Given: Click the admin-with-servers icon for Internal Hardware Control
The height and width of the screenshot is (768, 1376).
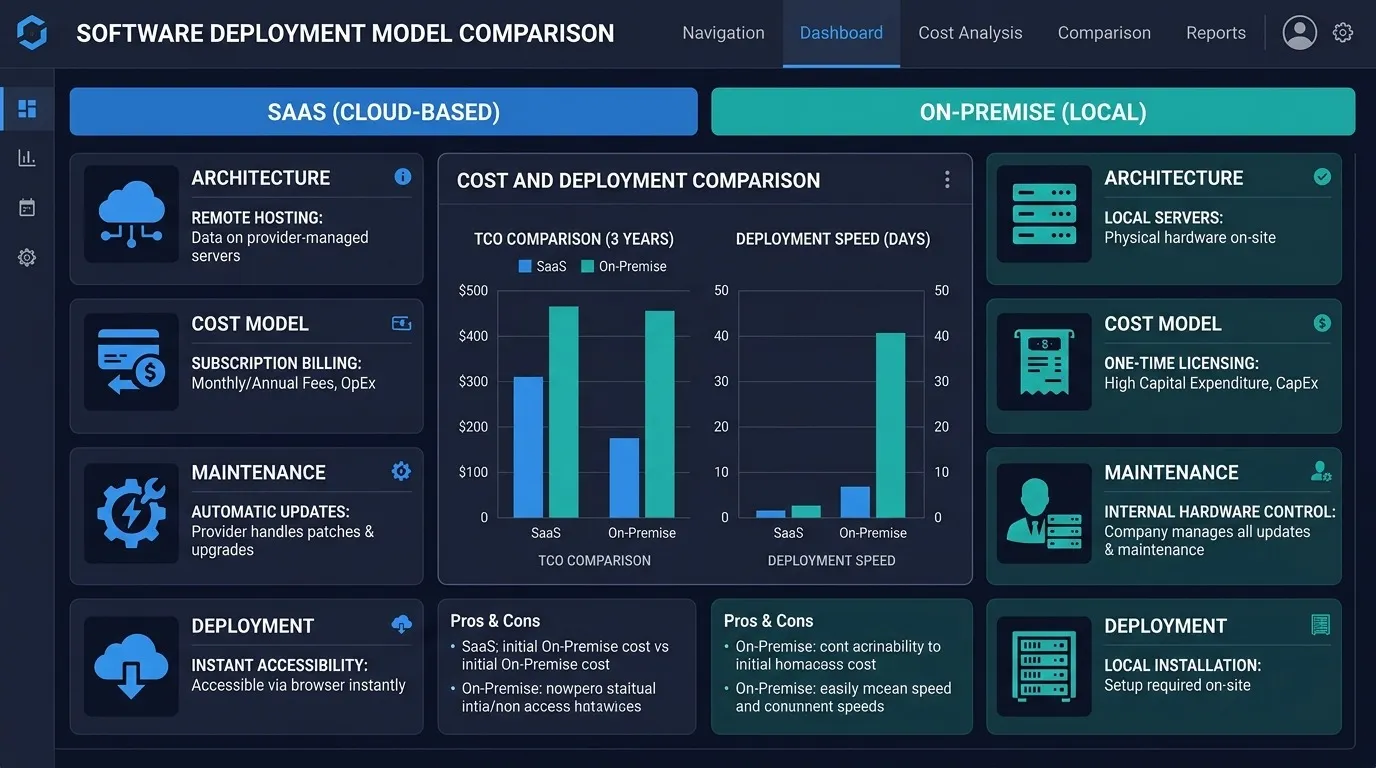Looking at the screenshot, I should pyautogui.click(x=1044, y=512).
